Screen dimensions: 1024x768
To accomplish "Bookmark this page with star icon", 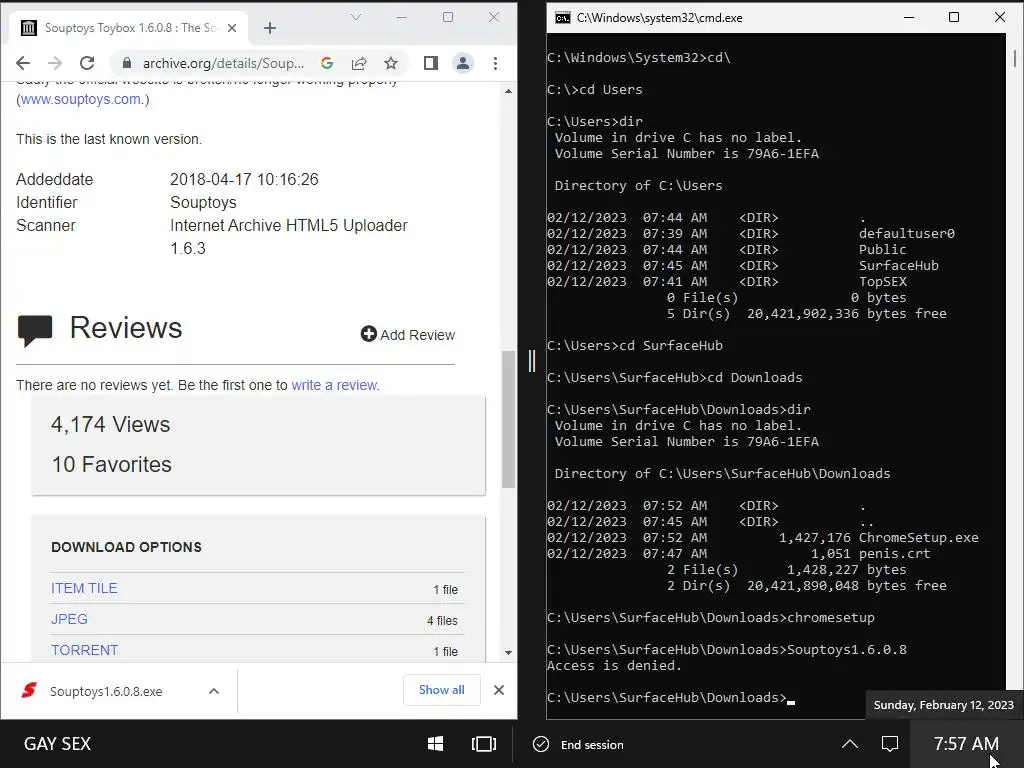I will tap(391, 63).
